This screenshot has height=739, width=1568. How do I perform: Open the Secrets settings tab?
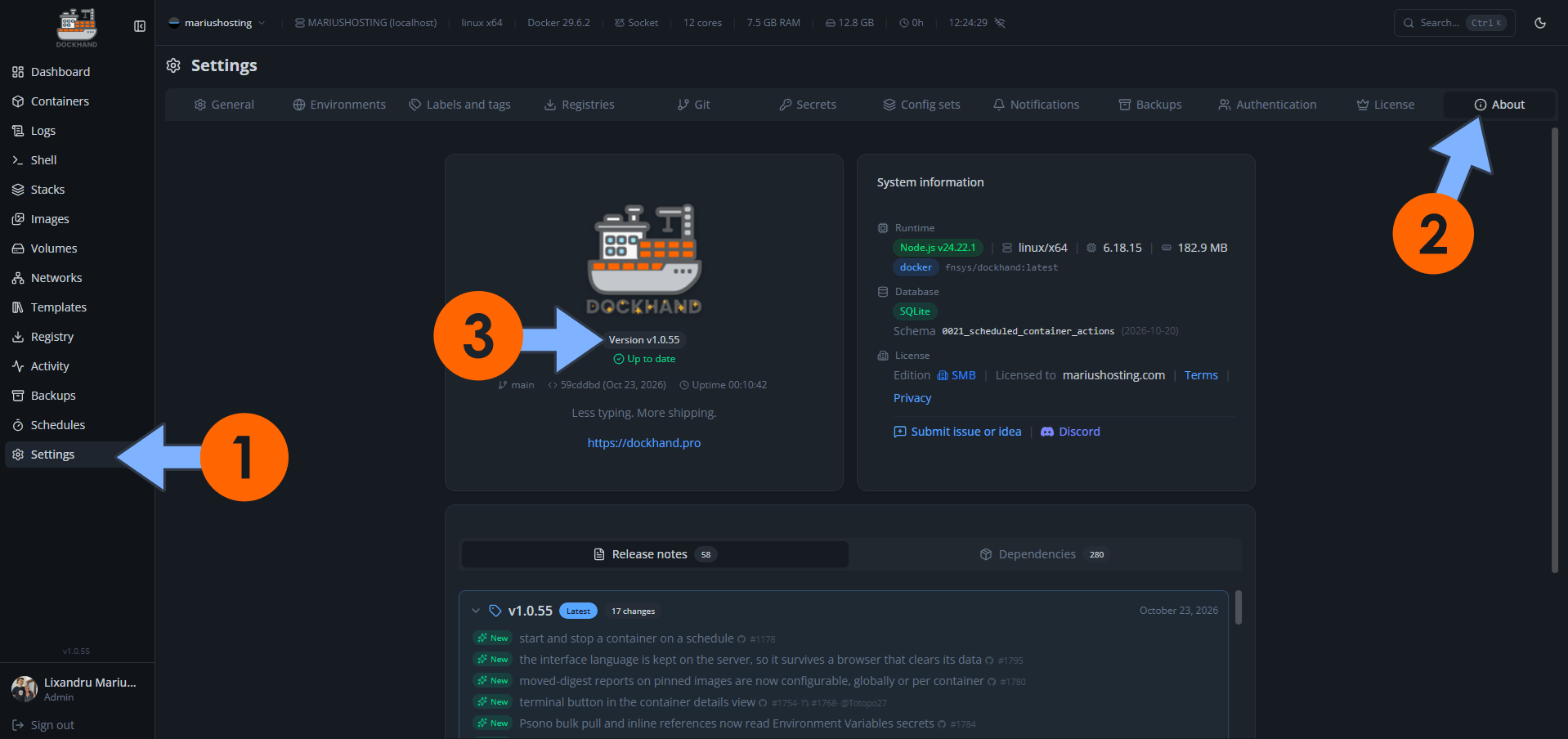[808, 105]
